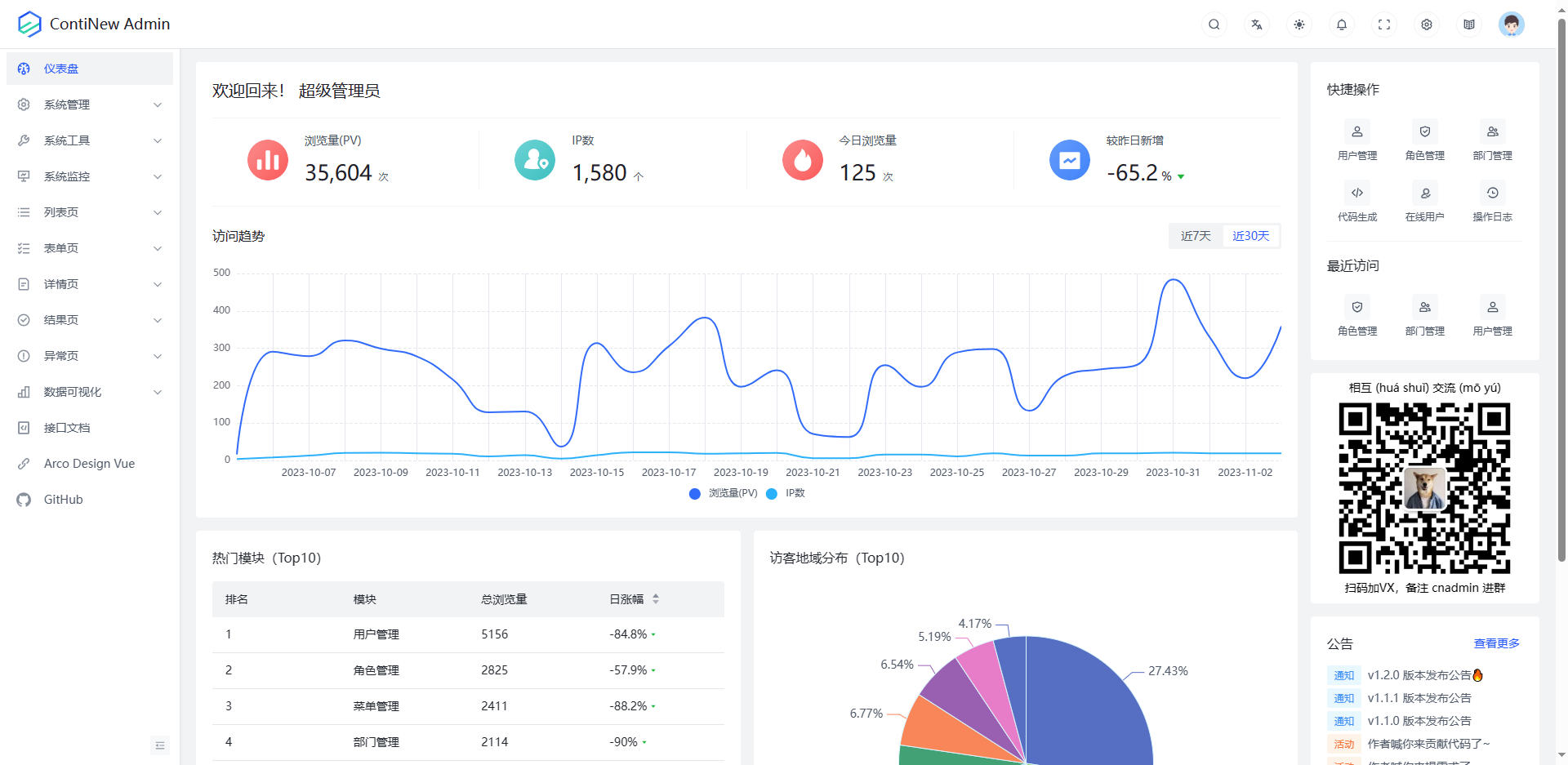Open the notification bell
The image size is (1568, 765).
coord(1341,24)
